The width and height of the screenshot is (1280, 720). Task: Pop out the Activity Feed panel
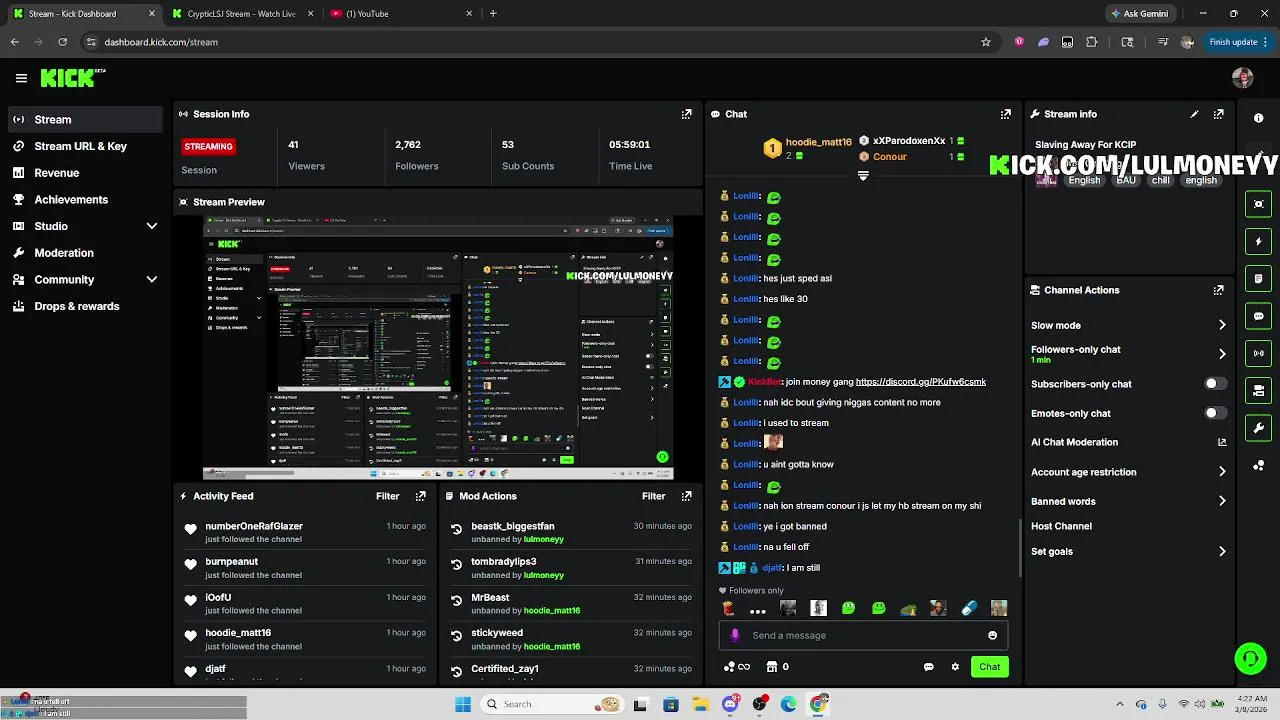click(x=420, y=496)
